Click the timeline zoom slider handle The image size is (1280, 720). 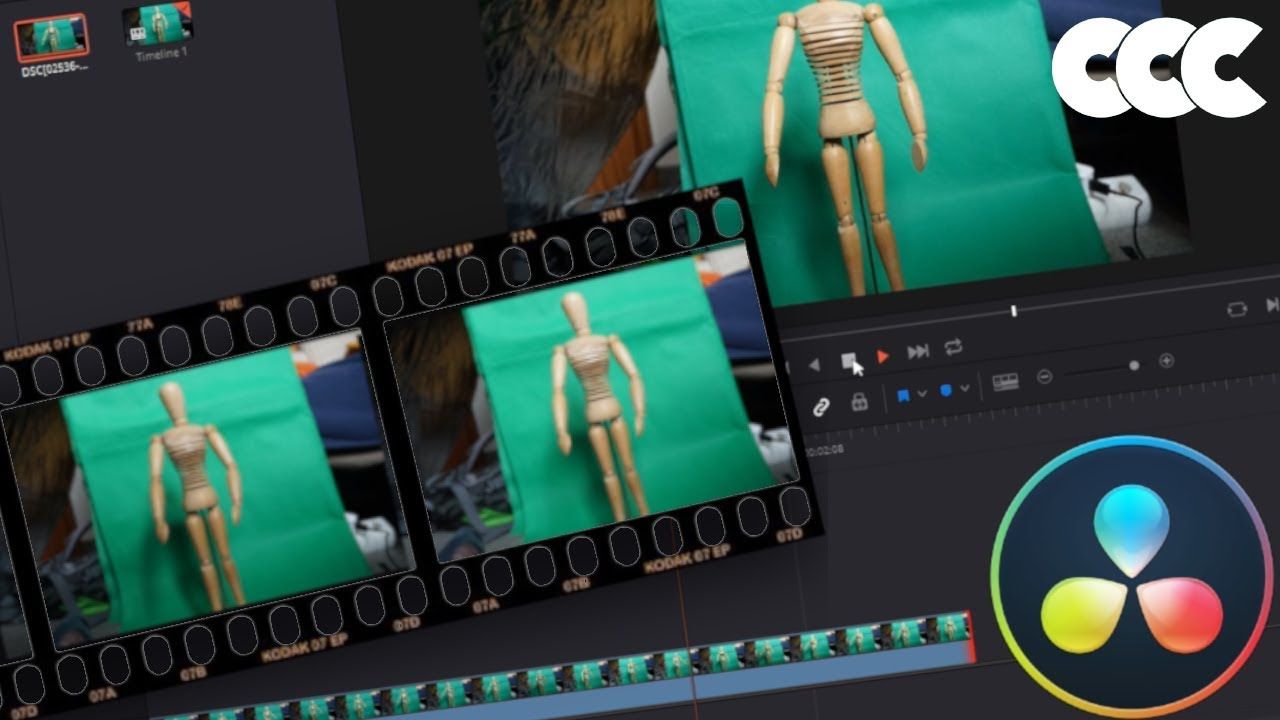point(1134,365)
